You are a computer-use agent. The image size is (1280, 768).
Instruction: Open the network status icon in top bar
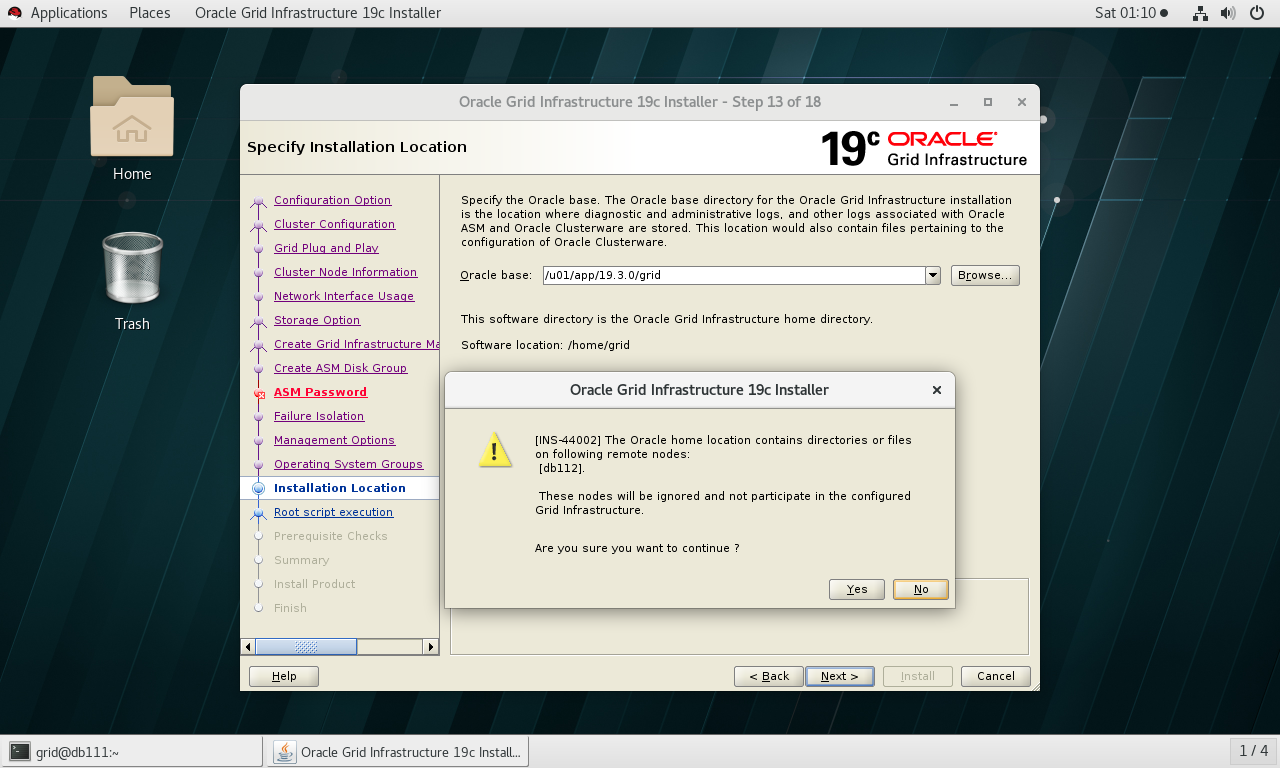click(x=1200, y=13)
